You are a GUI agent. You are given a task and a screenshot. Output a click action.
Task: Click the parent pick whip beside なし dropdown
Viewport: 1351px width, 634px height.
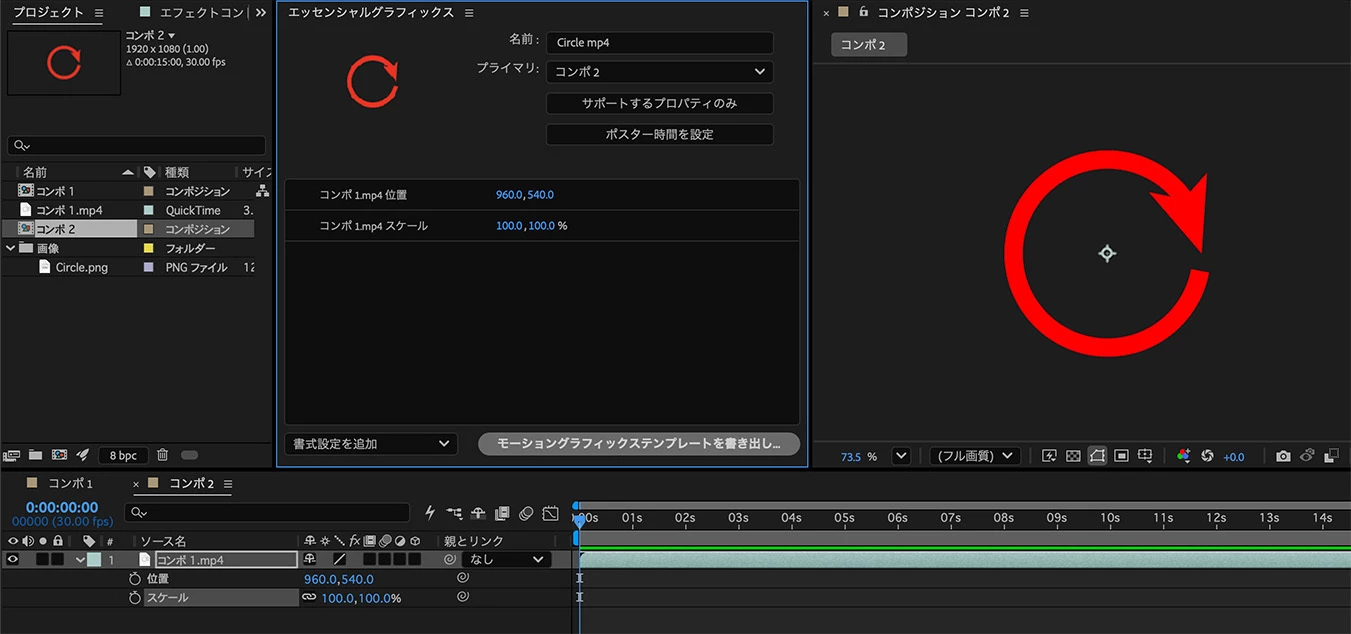click(x=451, y=559)
